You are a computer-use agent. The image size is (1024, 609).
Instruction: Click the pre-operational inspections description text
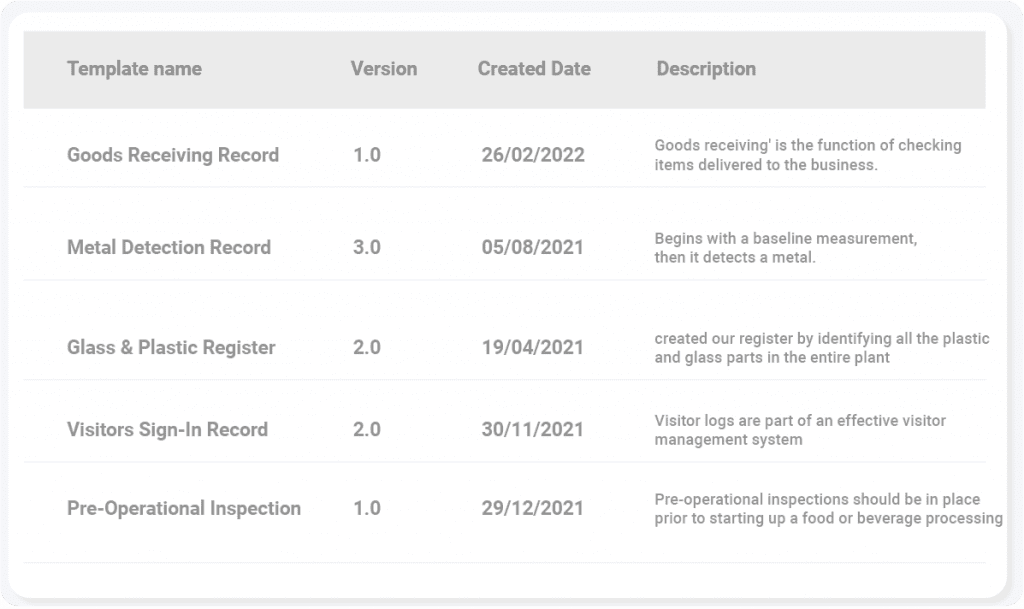(x=827, y=508)
